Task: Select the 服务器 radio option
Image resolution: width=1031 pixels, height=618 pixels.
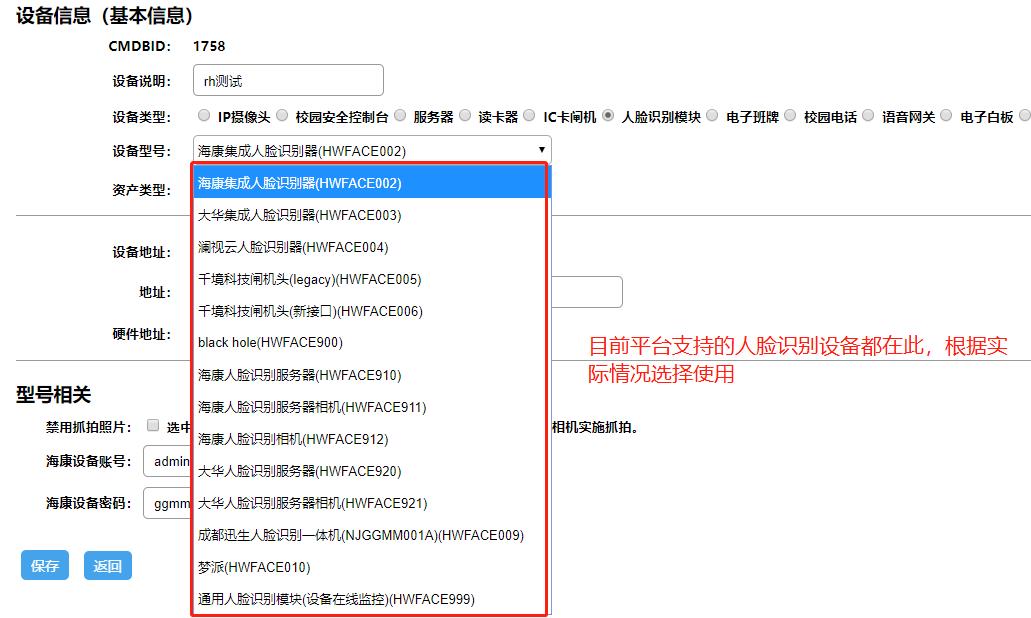Action: pos(400,116)
